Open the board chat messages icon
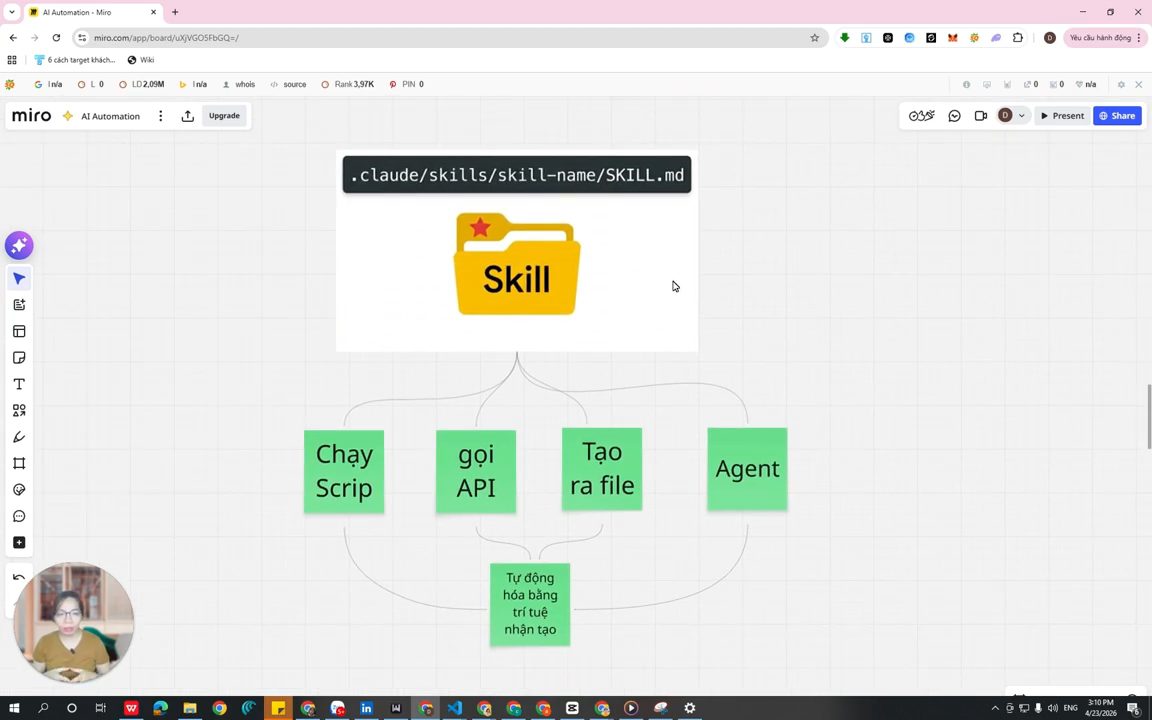Screen dimensions: 1152x720 click(954, 116)
